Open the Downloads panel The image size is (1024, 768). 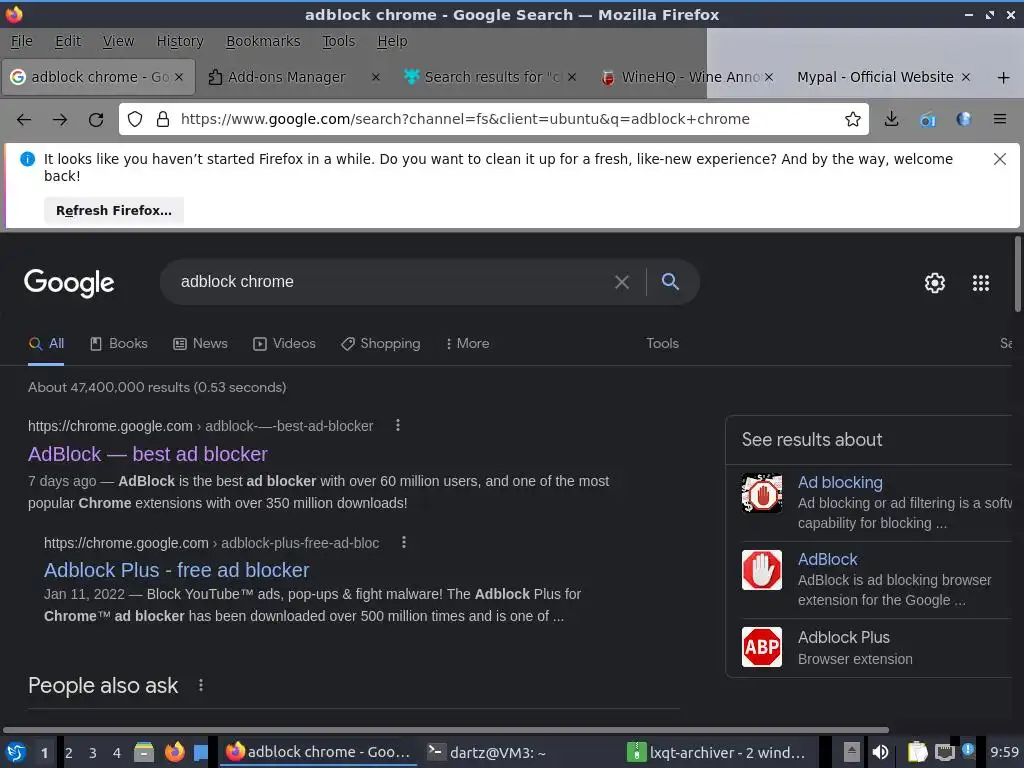[x=891, y=119]
